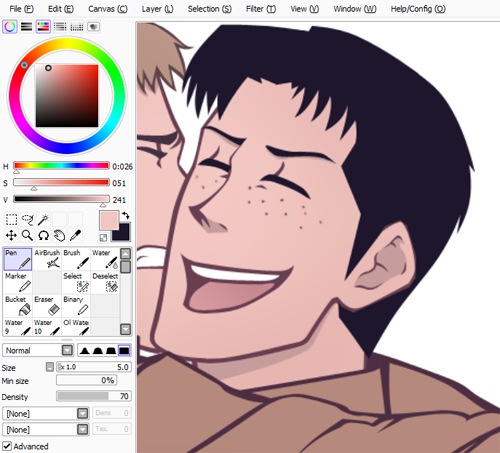Viewport: 500px width, 453px height.
Task: Click the Saturation slider bar
Action: [61, 182]
